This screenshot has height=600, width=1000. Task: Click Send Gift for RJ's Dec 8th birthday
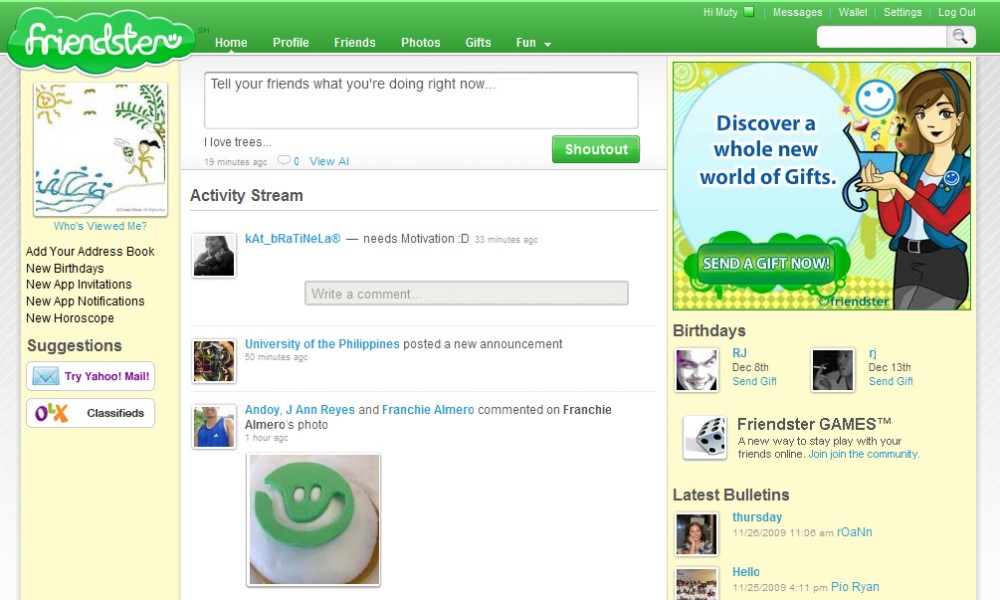click(x=754, y=381)
